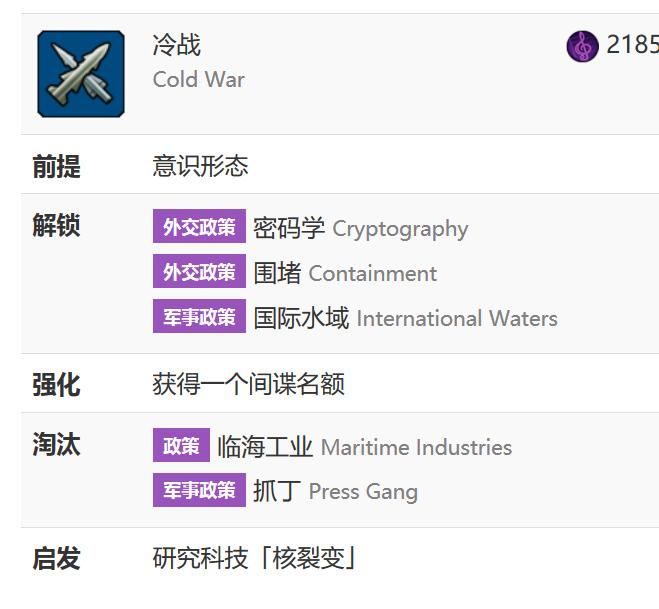Select the 意识形态 prerequisite civic
This screenshot has width=659, height=609.
click(x=200, y=166)
